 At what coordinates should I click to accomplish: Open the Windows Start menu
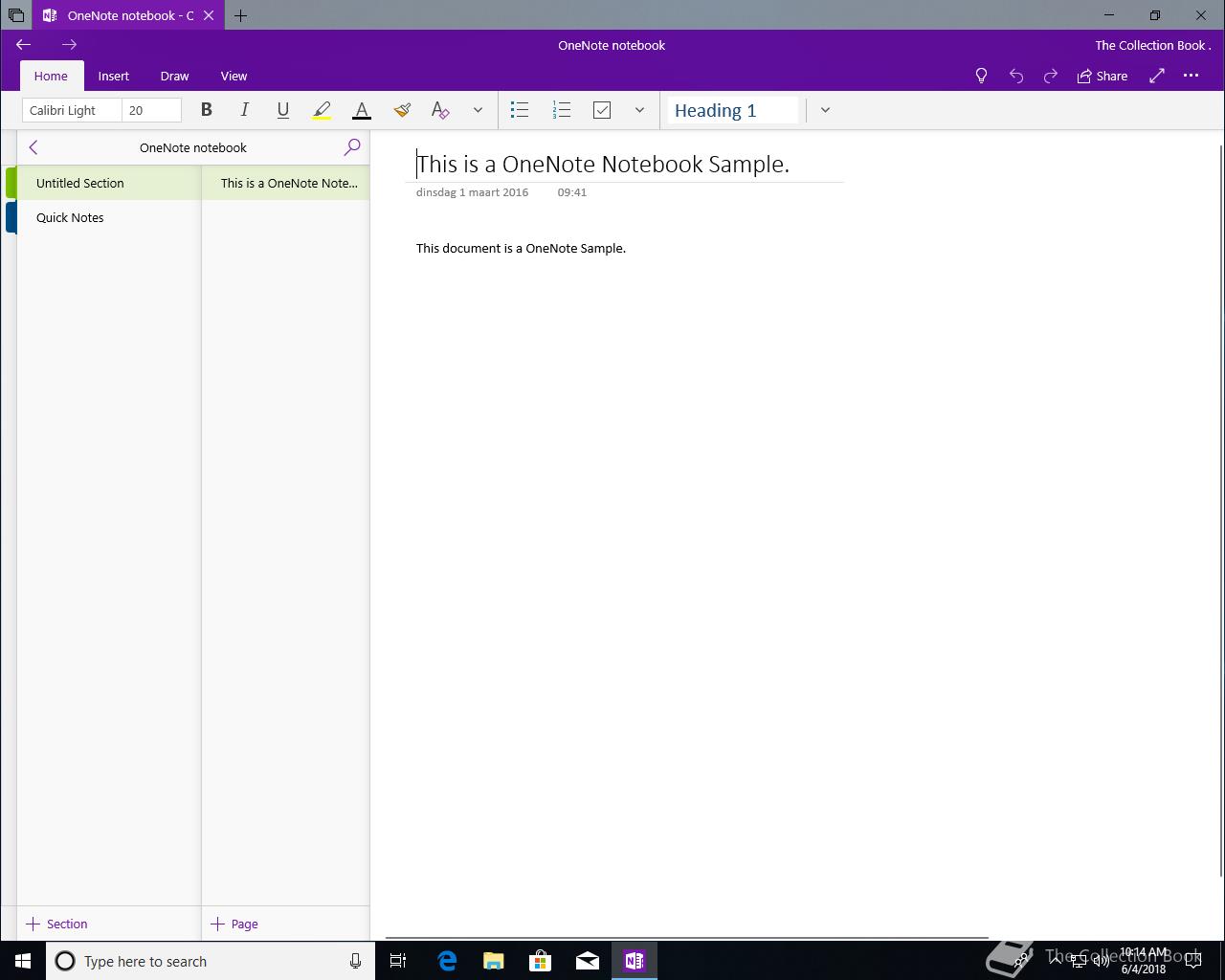[x=23, y=961]
